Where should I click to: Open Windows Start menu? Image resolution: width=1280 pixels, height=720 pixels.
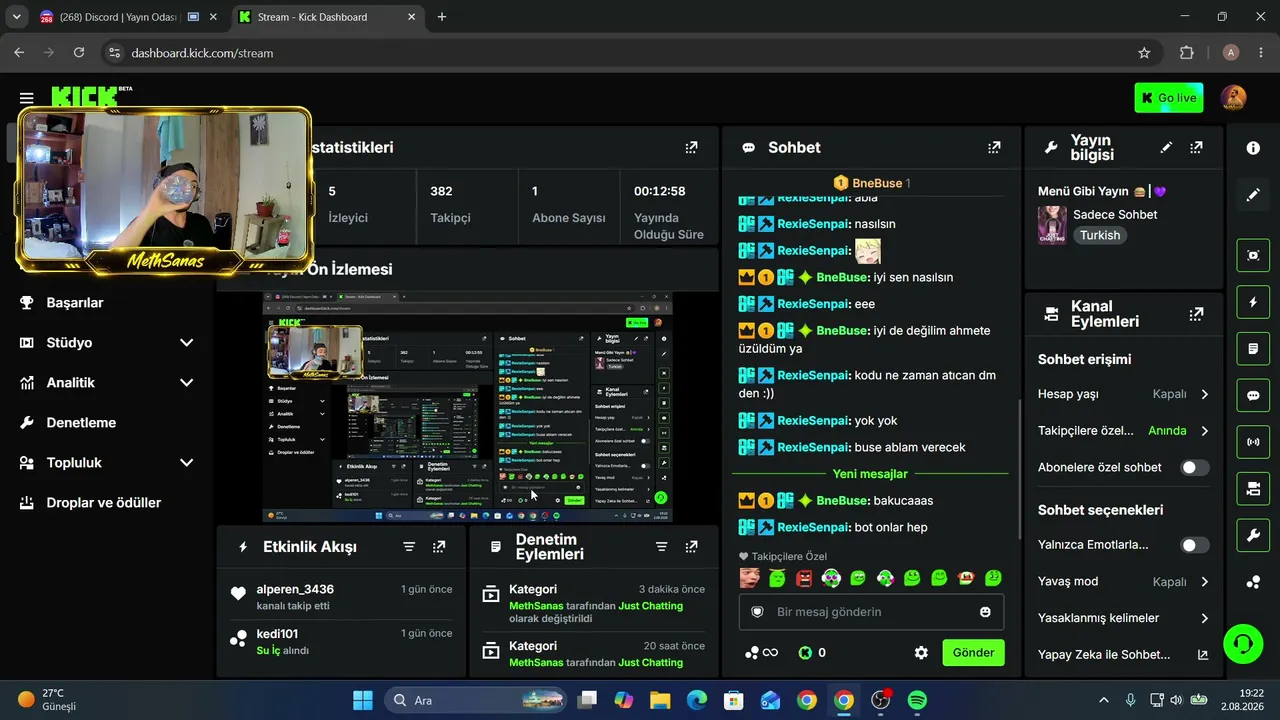coord(362,700)
